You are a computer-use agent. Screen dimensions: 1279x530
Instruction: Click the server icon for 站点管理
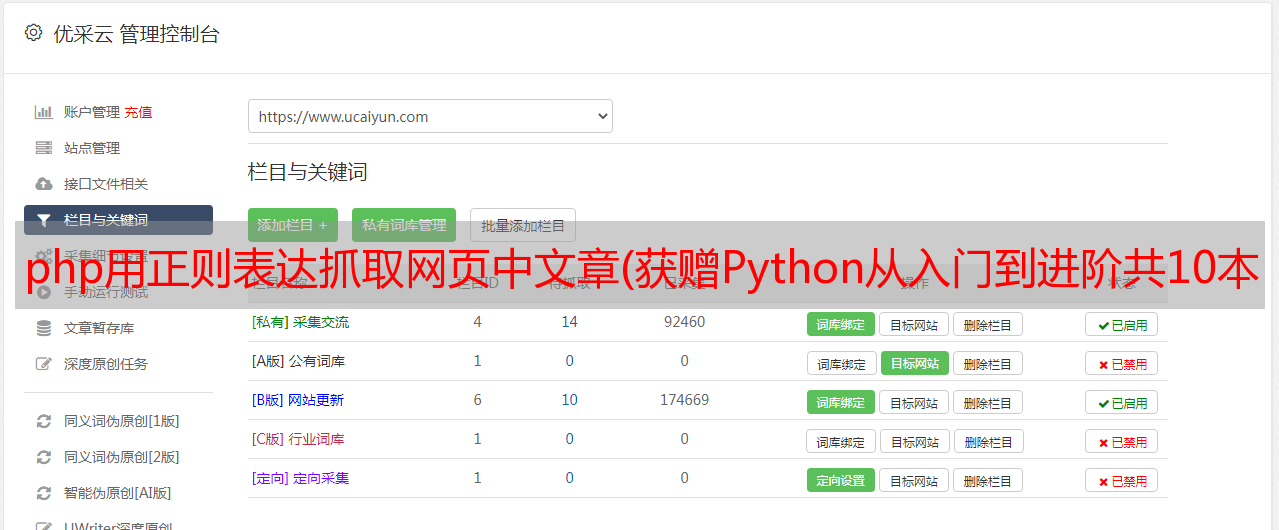[x=44, y=148]
